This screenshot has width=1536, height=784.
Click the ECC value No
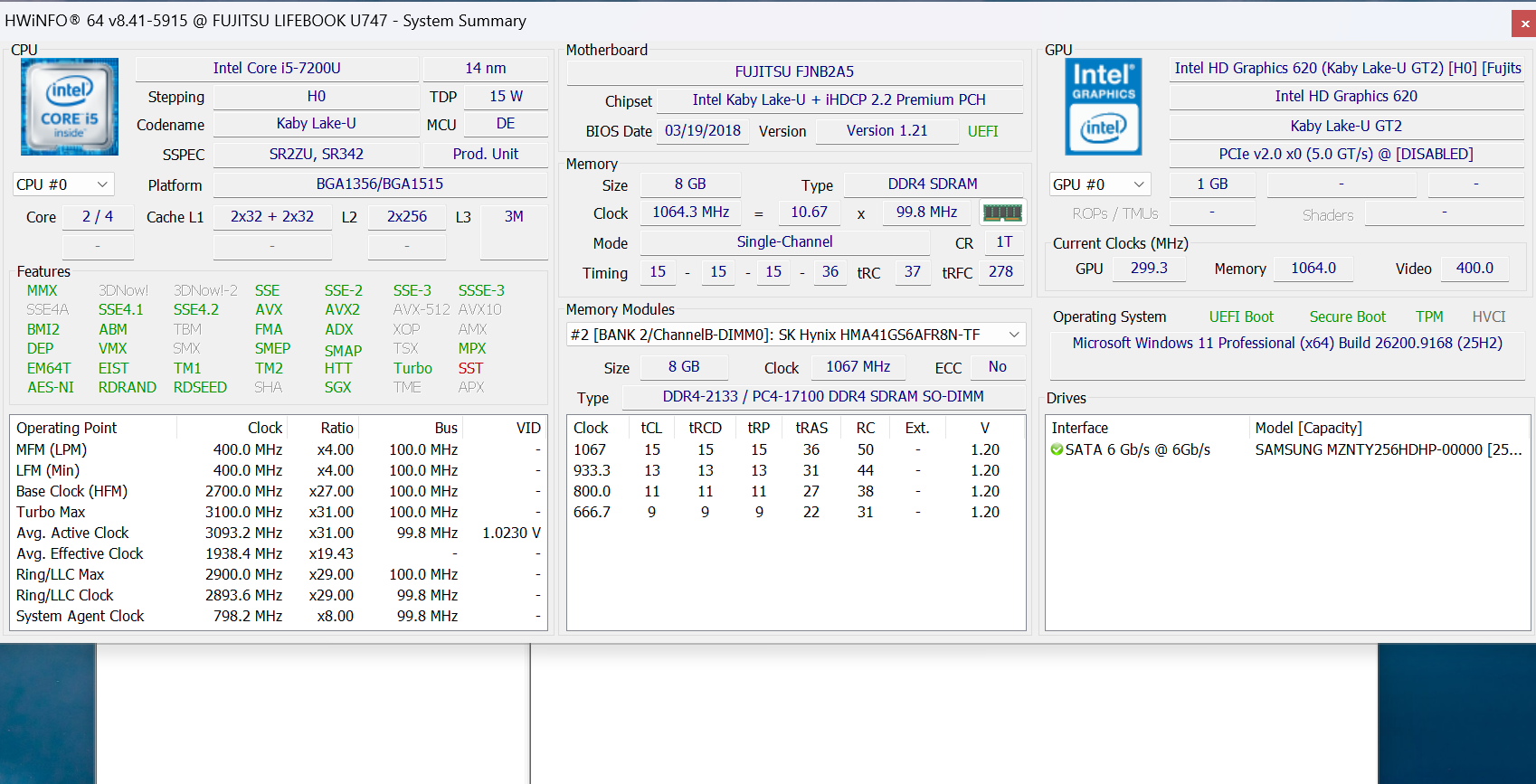pos(998,366)
